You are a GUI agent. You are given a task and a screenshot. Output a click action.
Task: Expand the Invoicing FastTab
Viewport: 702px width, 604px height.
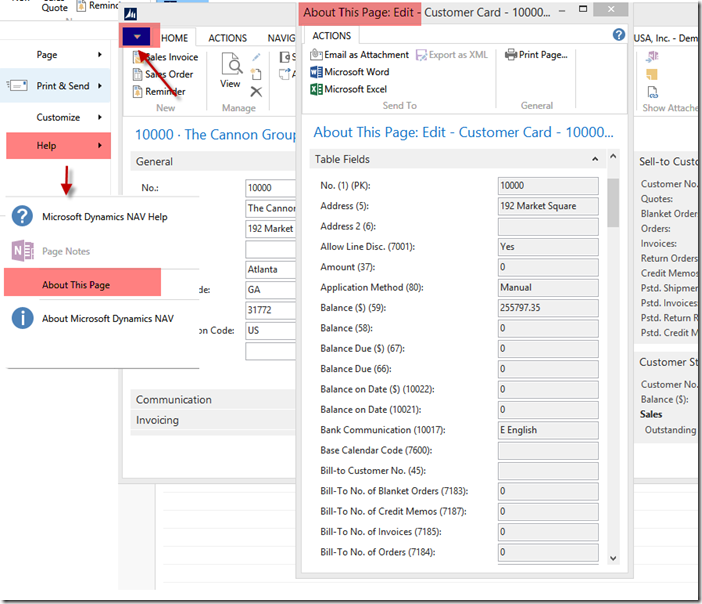(x=213, y=420)
